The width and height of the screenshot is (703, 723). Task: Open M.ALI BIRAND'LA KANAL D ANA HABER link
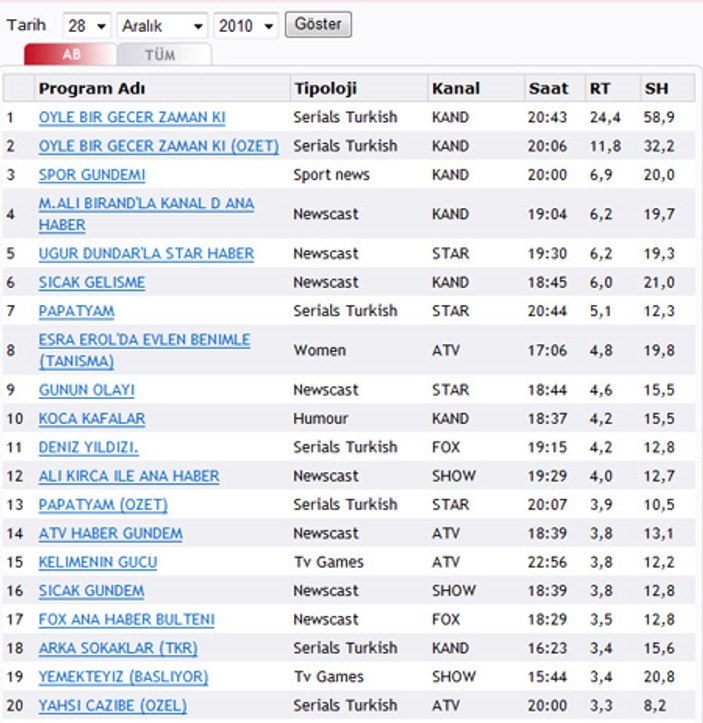(146, 214)
